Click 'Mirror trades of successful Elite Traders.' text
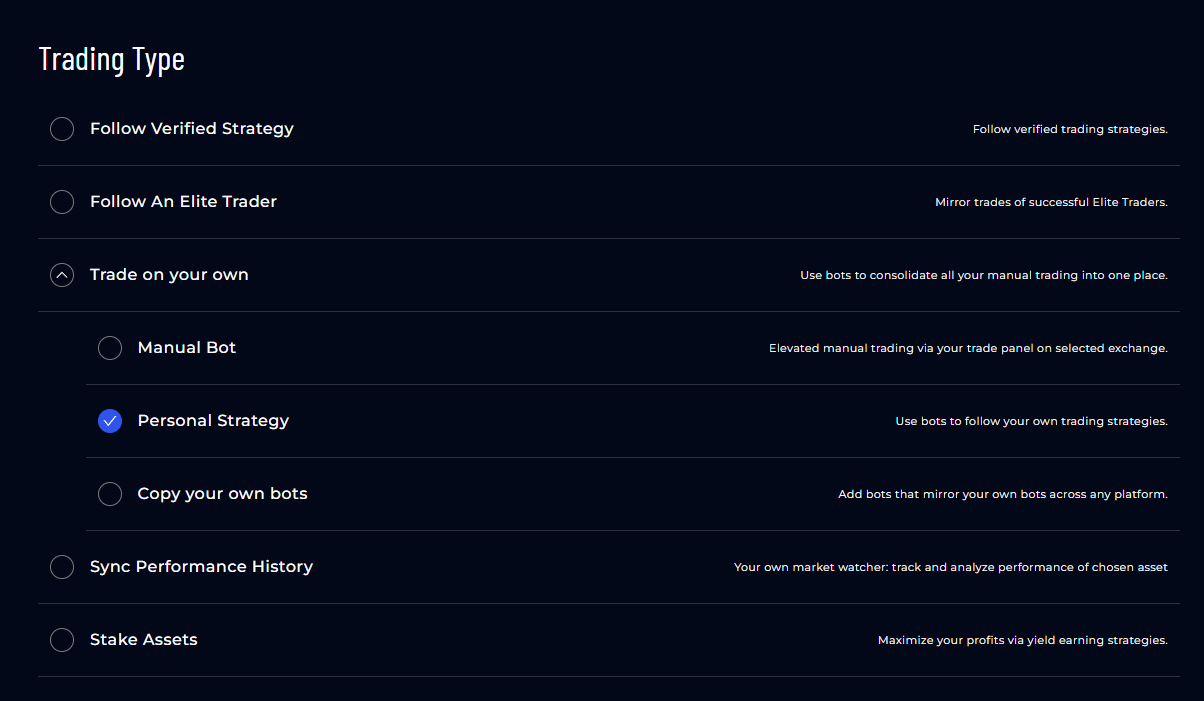Viewport: 1204px width, 701px height. point(1051,203)
